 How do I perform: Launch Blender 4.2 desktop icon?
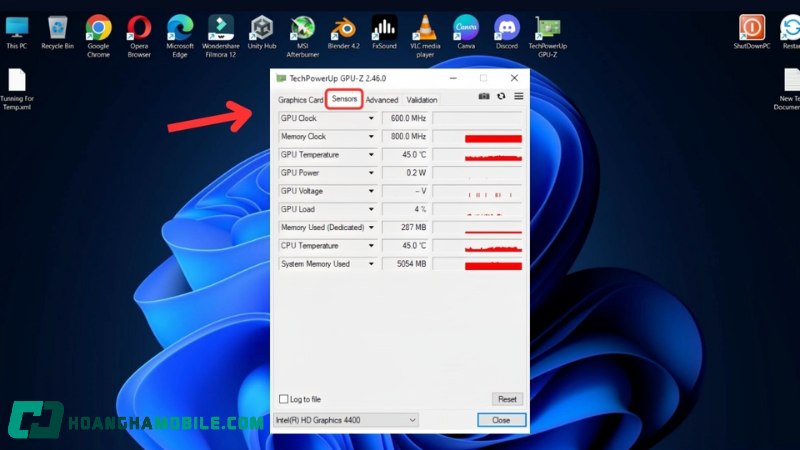[x=343, y=32]
